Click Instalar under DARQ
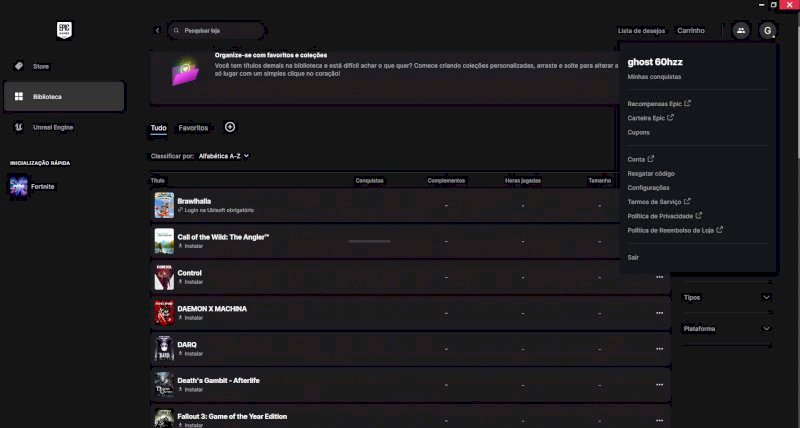800x428 pixels. pos(190,354)
